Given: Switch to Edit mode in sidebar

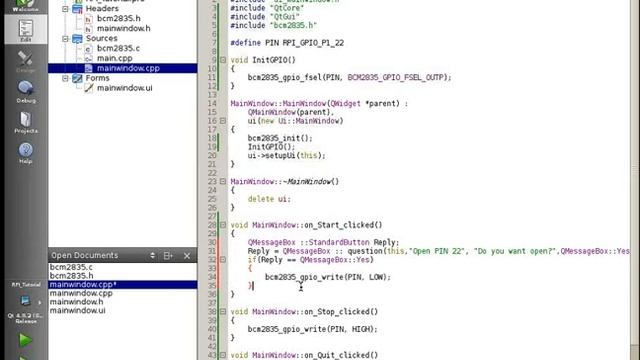Looking at the screenshot, I should 26,29.
